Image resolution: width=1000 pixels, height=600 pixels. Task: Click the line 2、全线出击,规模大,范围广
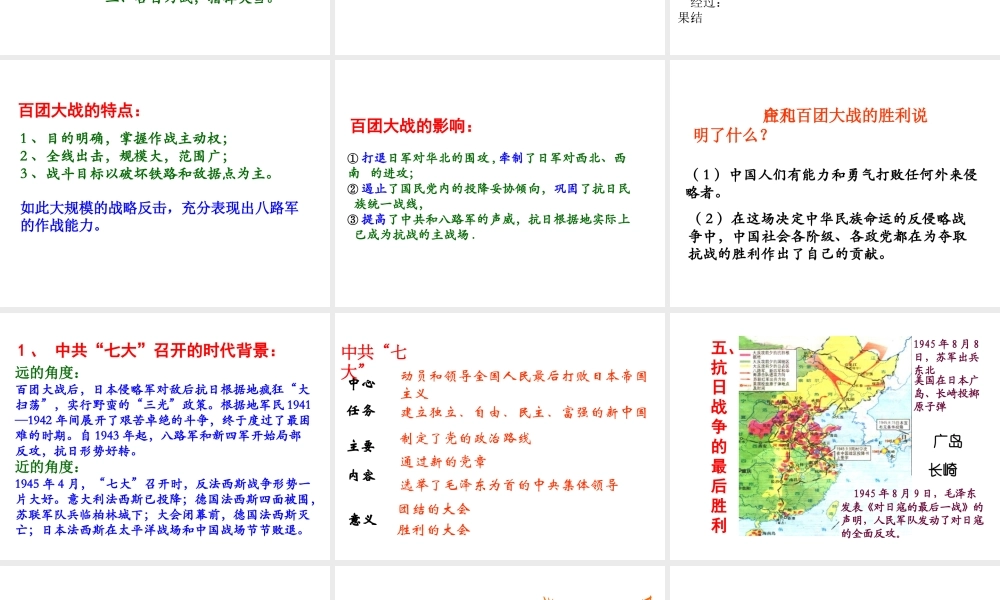[x=124, y=156]
